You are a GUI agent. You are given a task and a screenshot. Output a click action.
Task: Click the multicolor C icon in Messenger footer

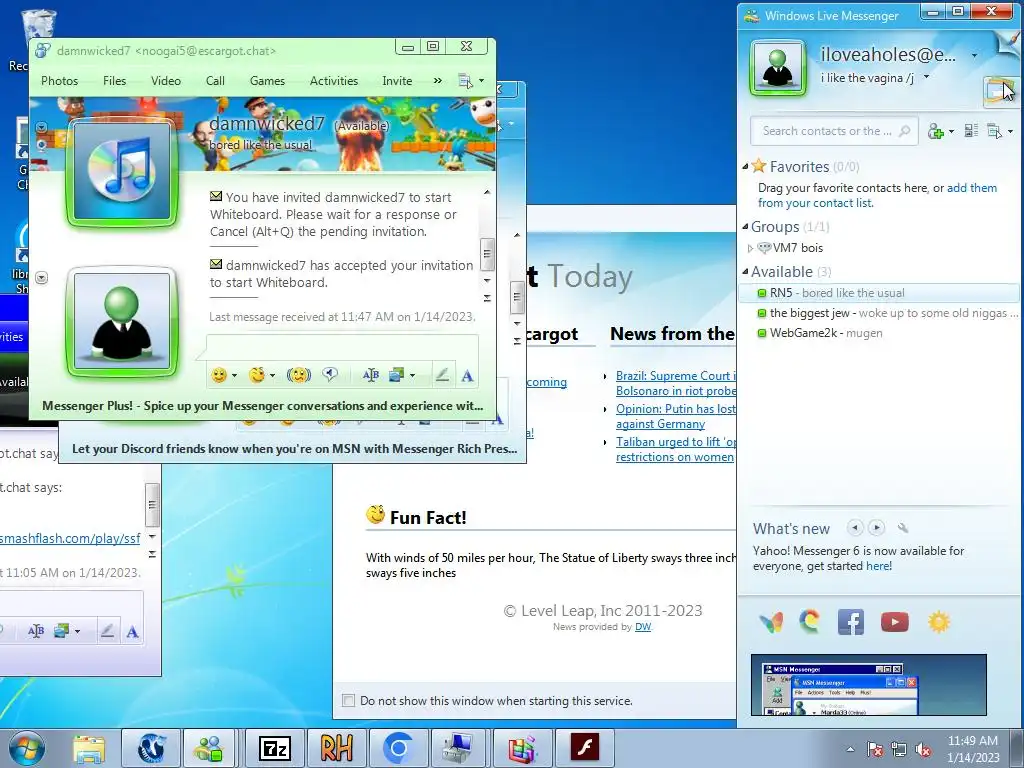(x=810, y=622)
